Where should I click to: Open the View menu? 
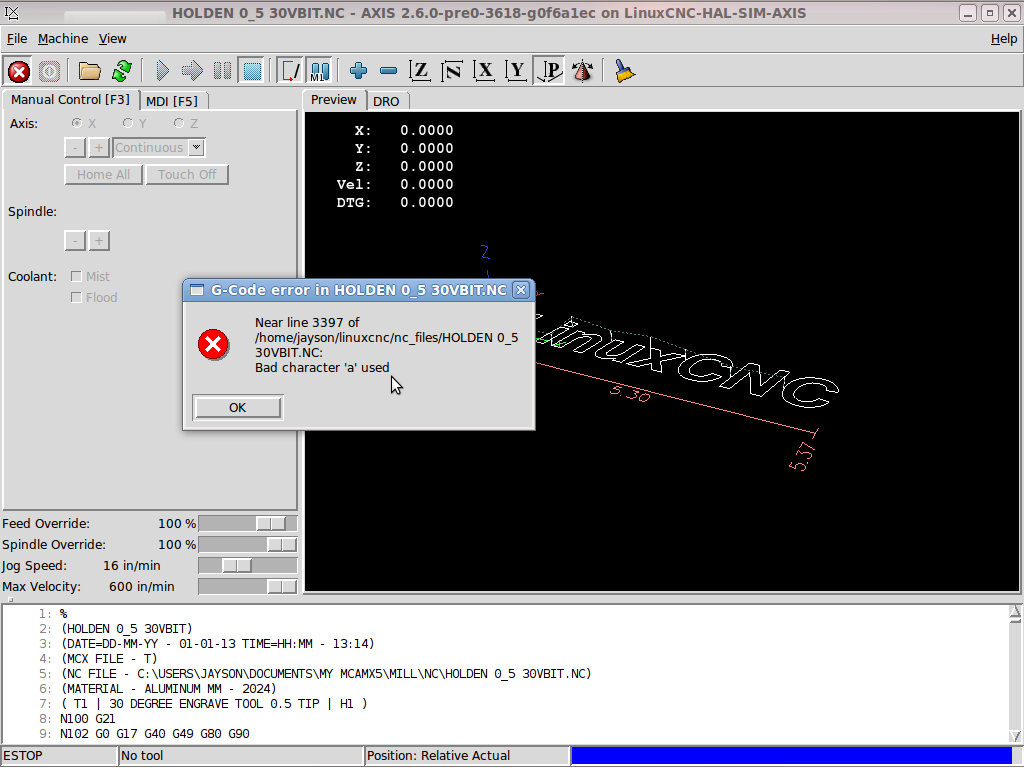[112, 39]
